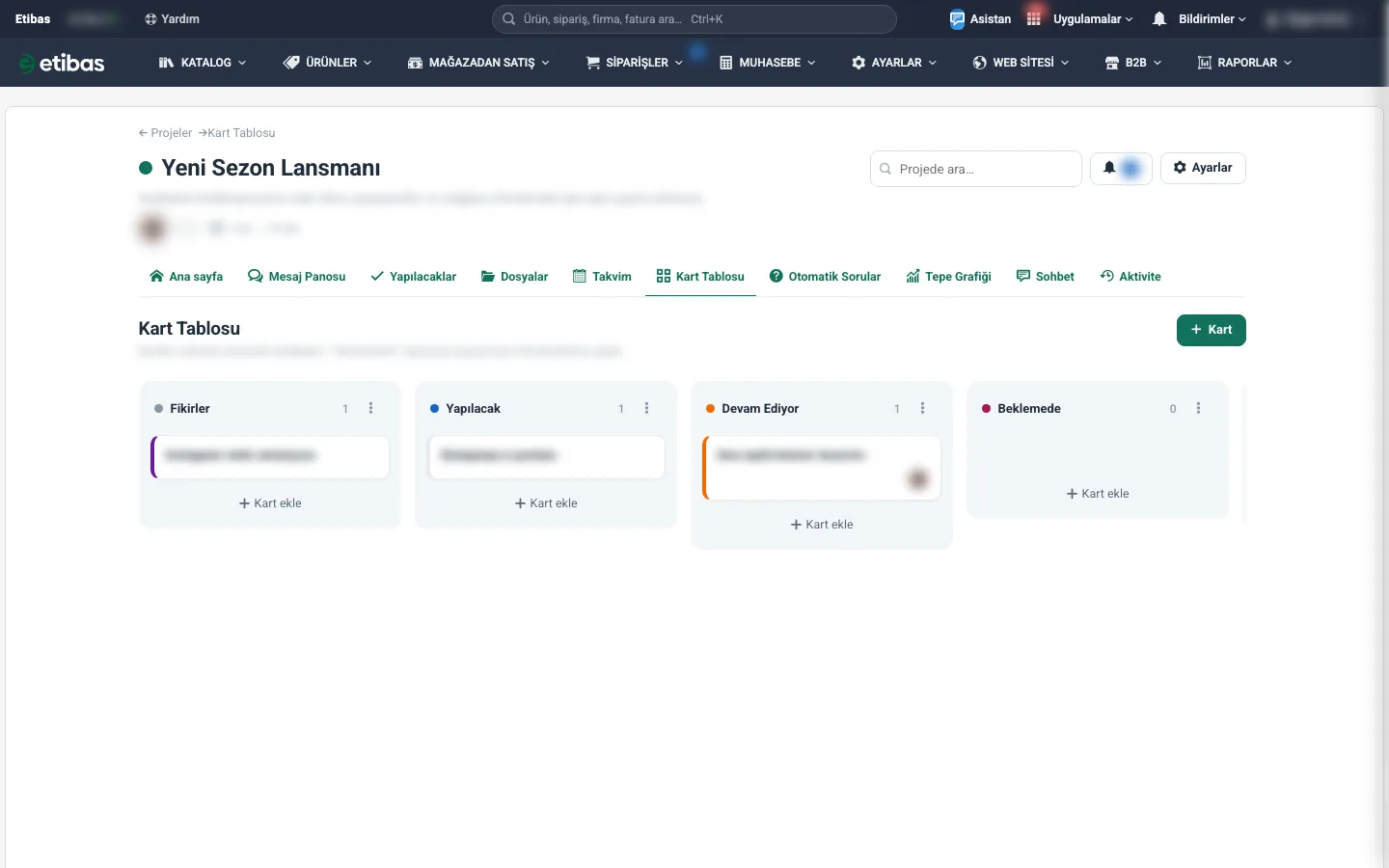Open the Devam Ediyor column options menu
The width and height of the screenshot is (1389, 868).
click(x=922, y=409)
